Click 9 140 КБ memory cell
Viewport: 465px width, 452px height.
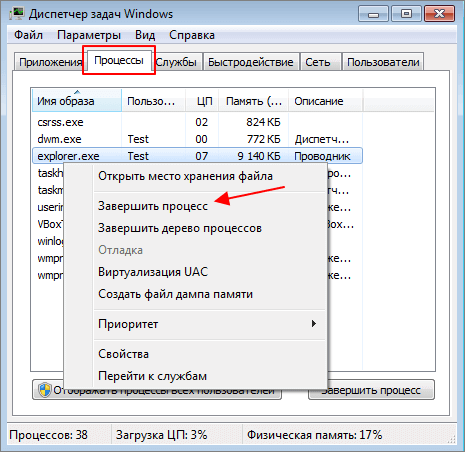click(x=259, y=156)
